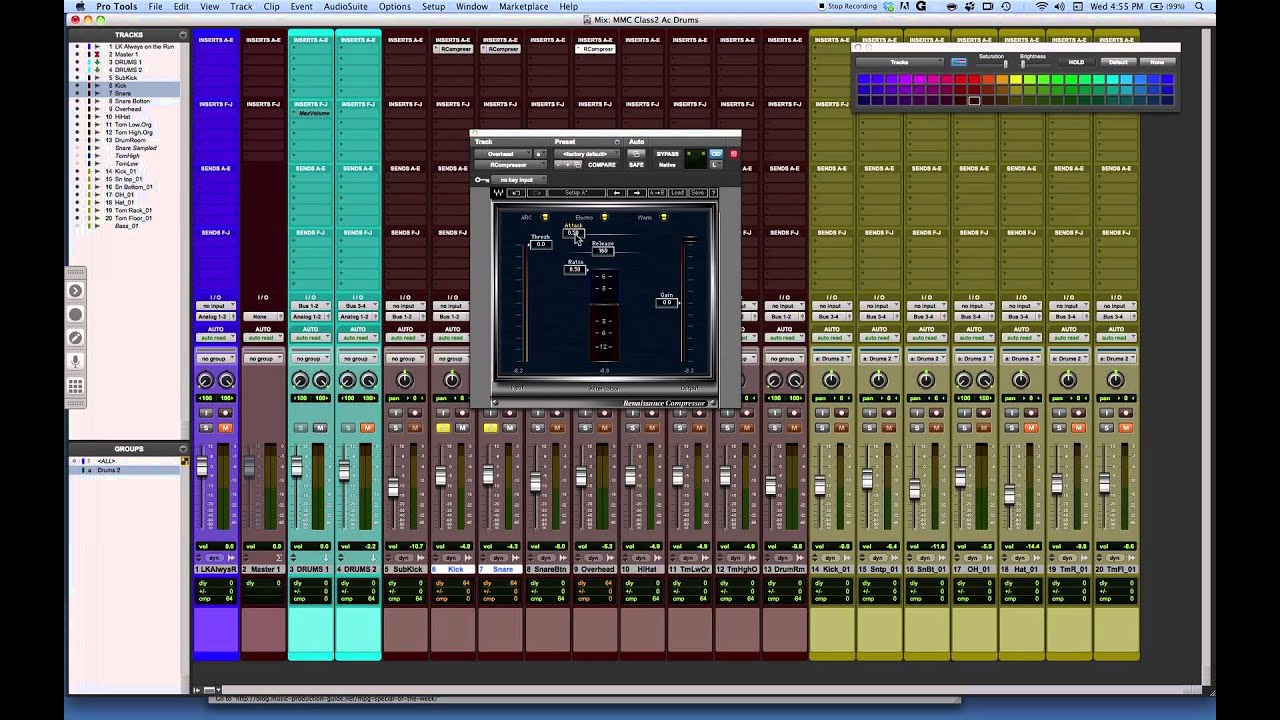Open the File menu

155,7
